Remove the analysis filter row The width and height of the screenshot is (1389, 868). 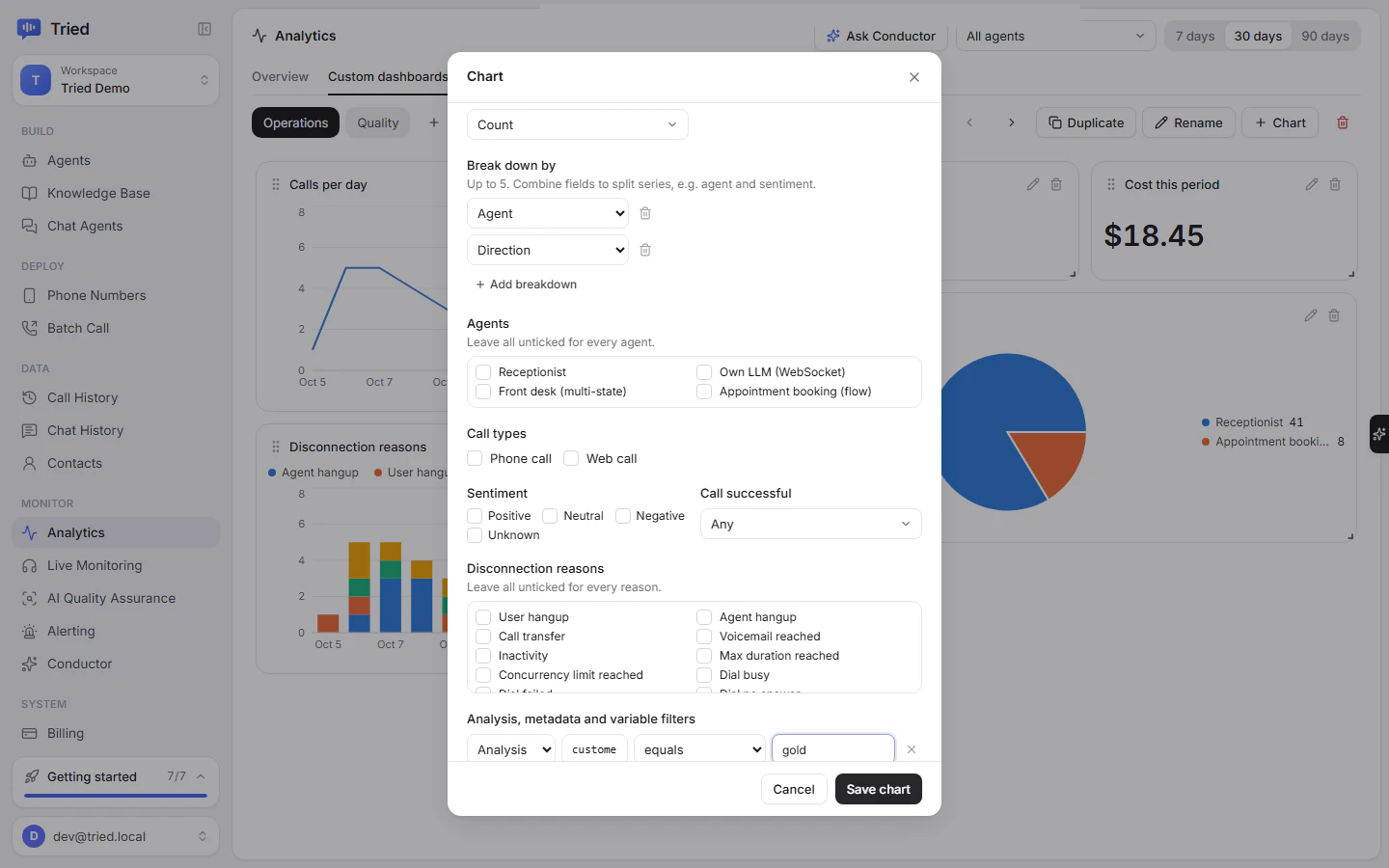click(x=912, y=749)
